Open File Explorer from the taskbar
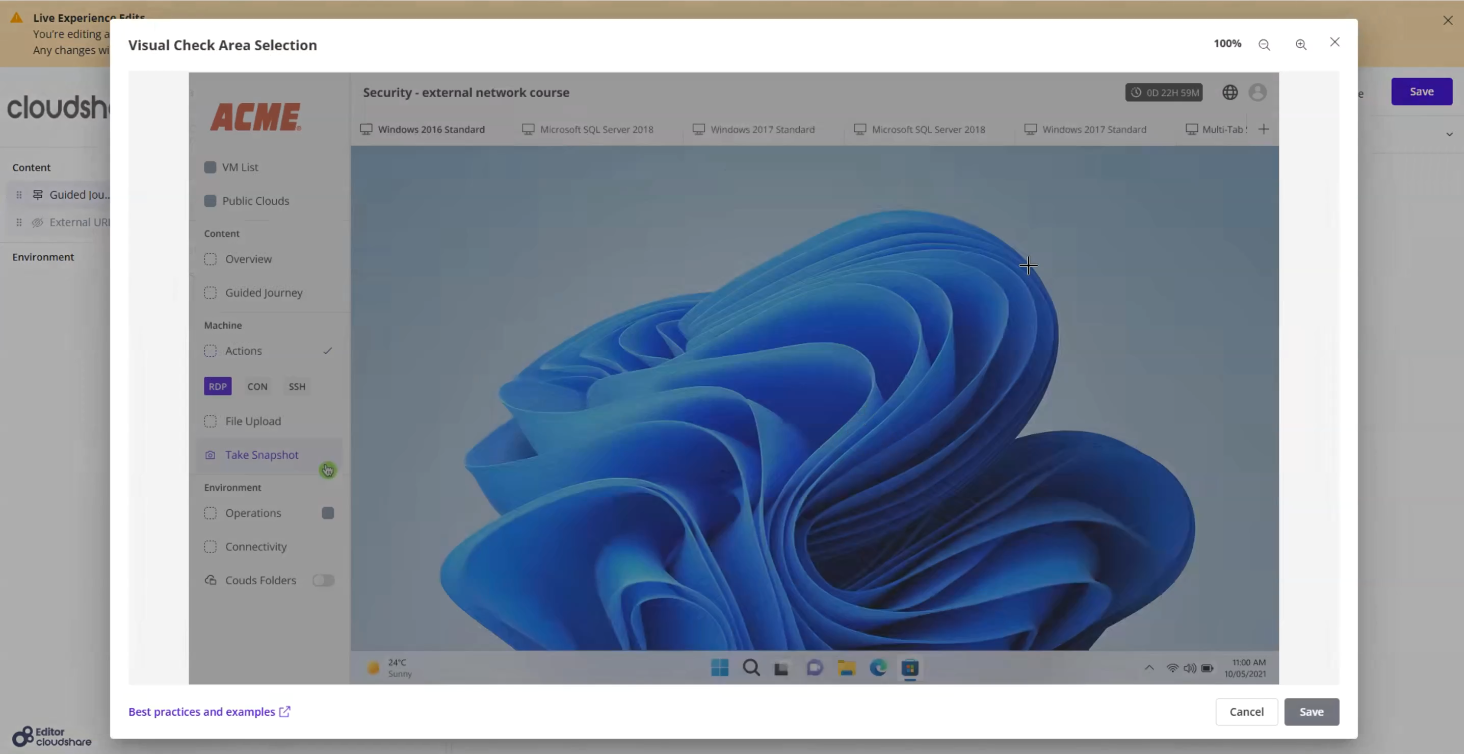This screenshot has height=754, width=1464. tap(846, 668)
